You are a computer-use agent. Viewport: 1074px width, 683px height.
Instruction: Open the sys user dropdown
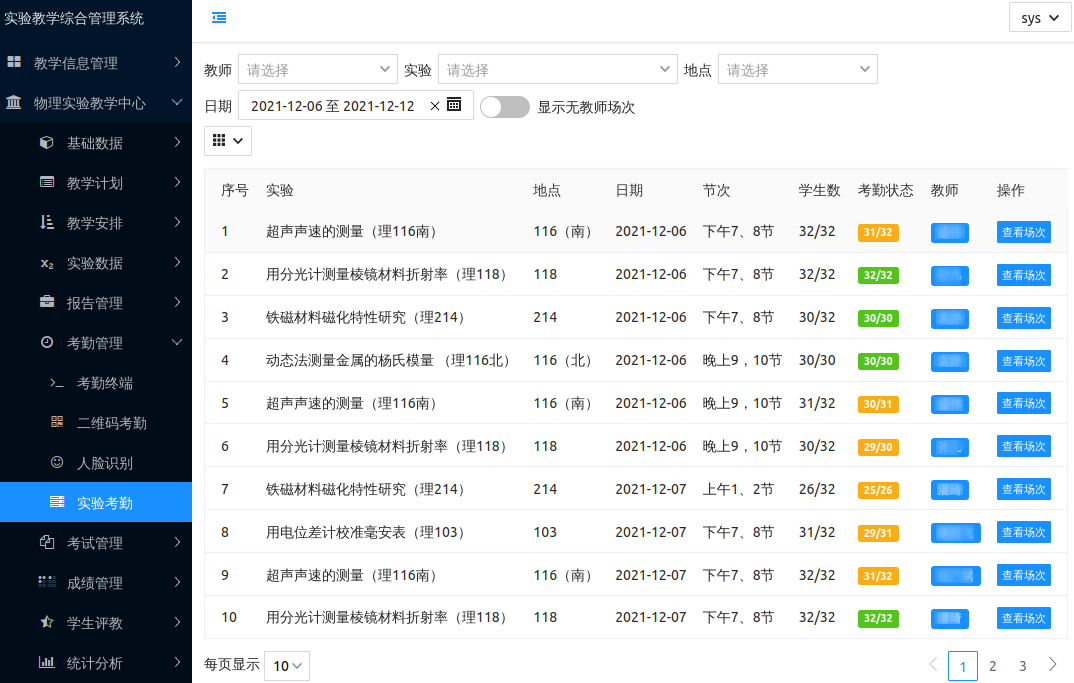click(1040, 18)
